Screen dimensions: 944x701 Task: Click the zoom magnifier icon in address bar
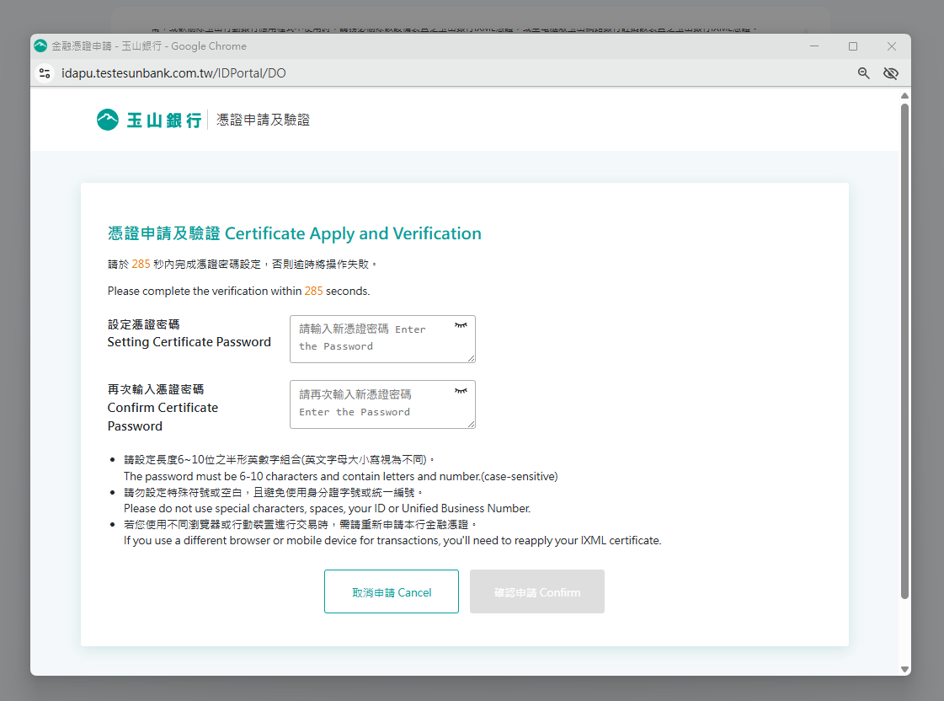pos(863,73)
